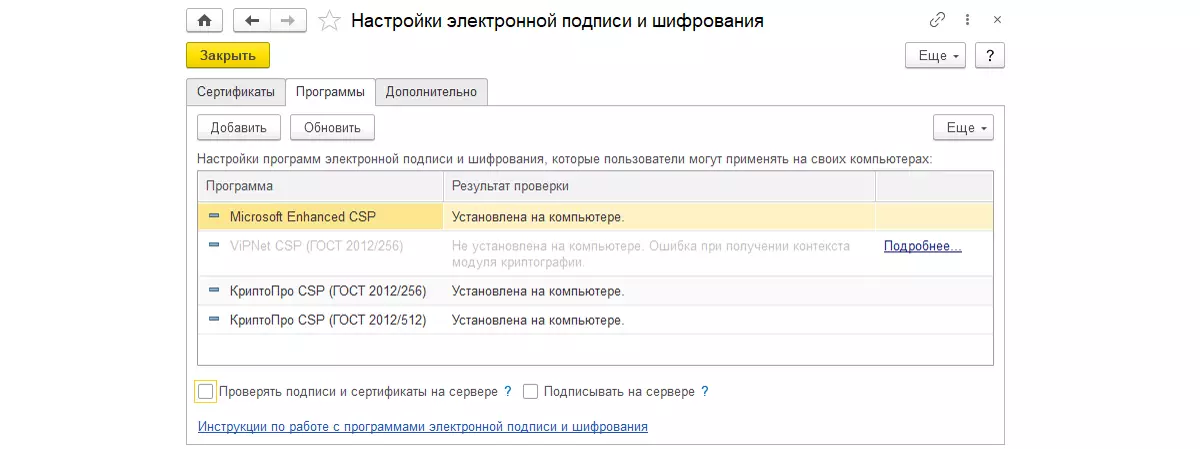
Task: Select the КриптоПро CSP (ГОСТ 2012/512) row
Action: pos(328,320)
